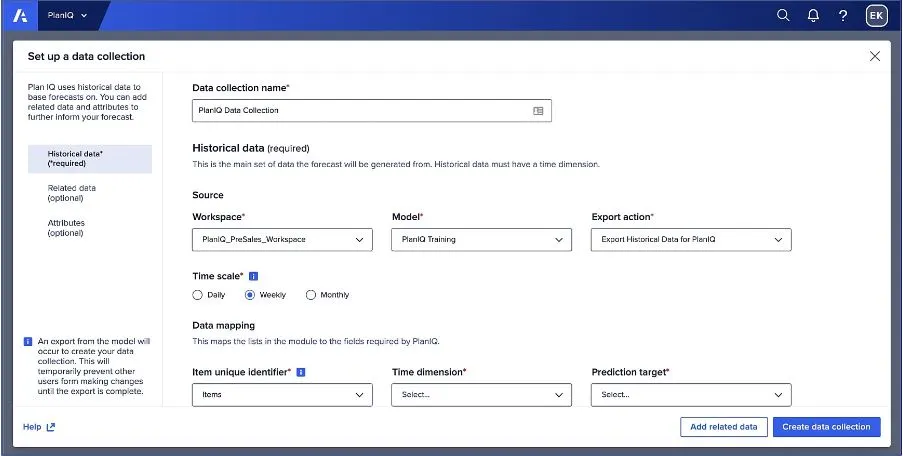Viewport: 903px width, 456px height.
Task: Open the notifications bell icon
Action: click(813, 16)
